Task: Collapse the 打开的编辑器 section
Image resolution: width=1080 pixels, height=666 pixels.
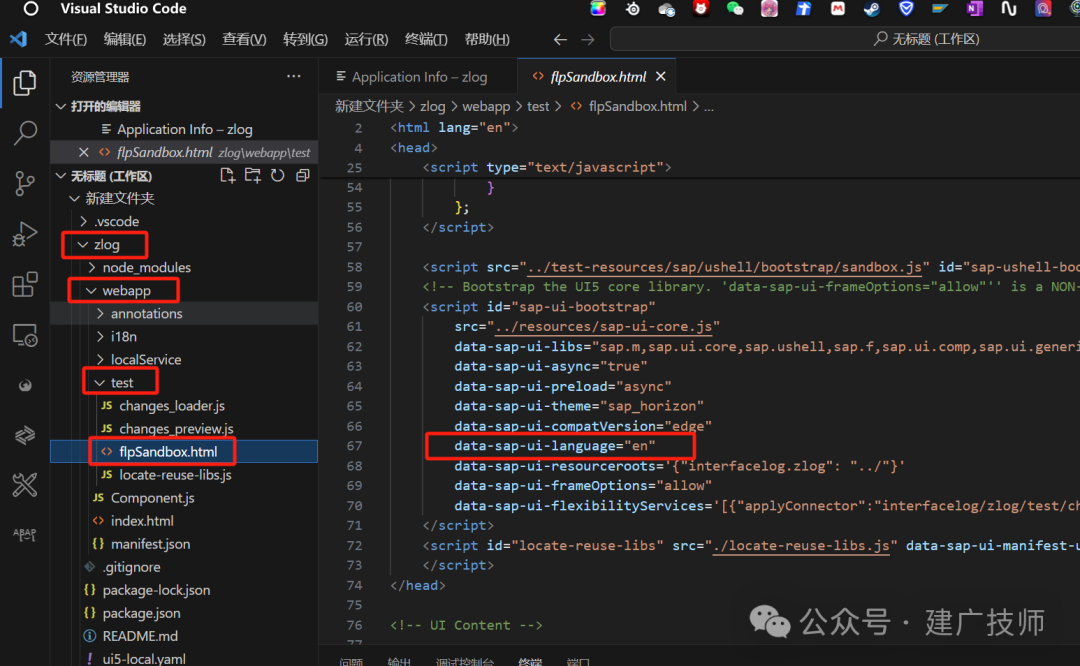Action: pos(61,106)
